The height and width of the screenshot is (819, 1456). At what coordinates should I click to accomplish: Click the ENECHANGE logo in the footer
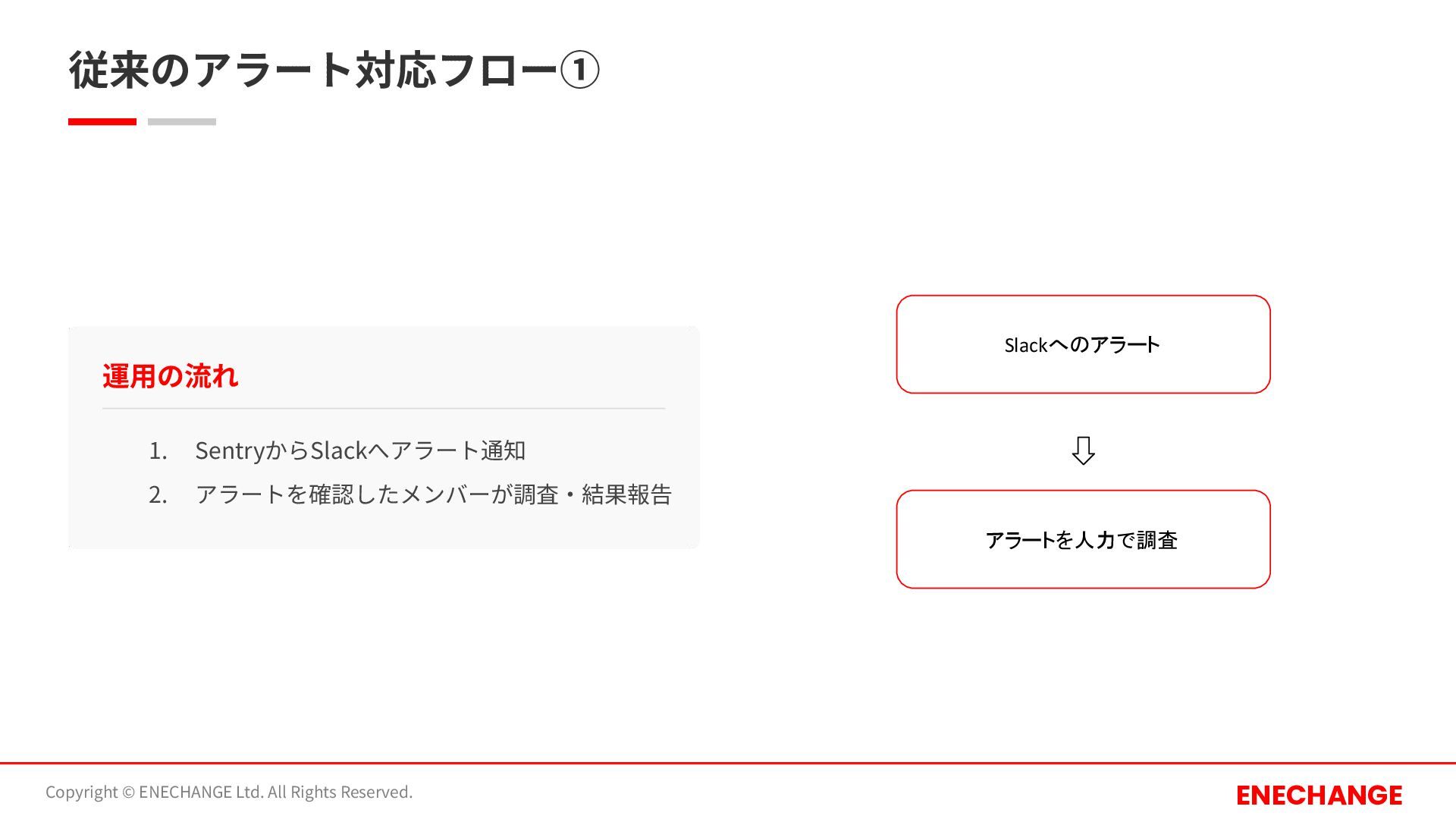click(x=1319, y=795)
